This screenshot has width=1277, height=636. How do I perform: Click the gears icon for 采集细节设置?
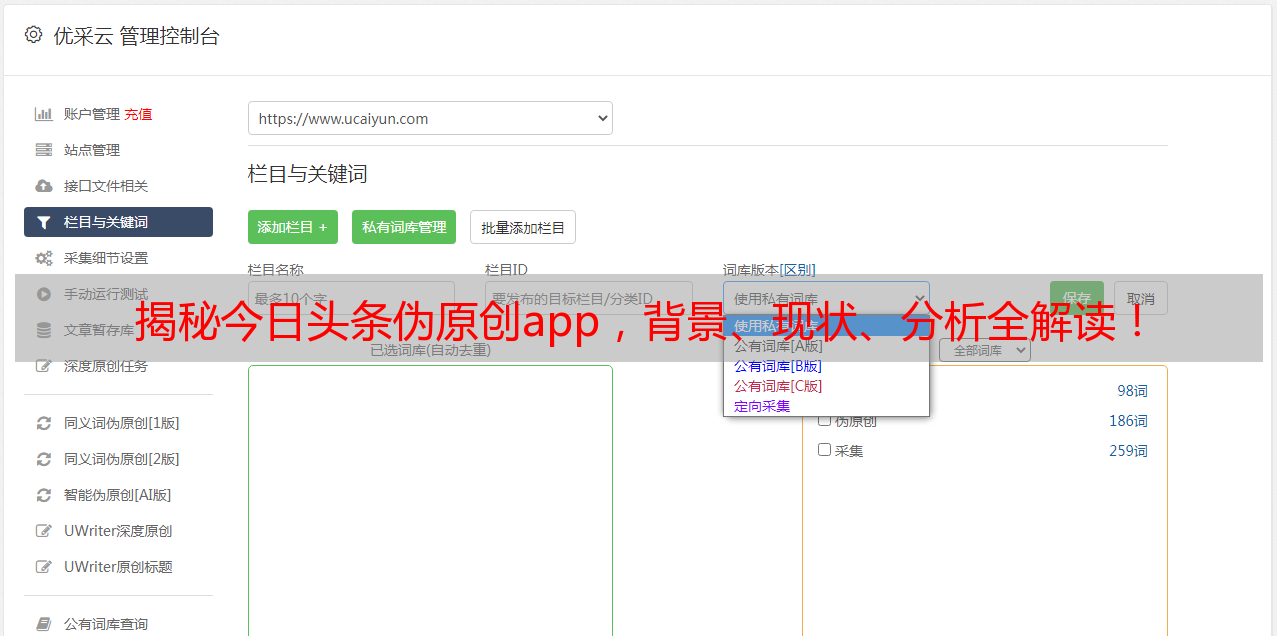44,258
